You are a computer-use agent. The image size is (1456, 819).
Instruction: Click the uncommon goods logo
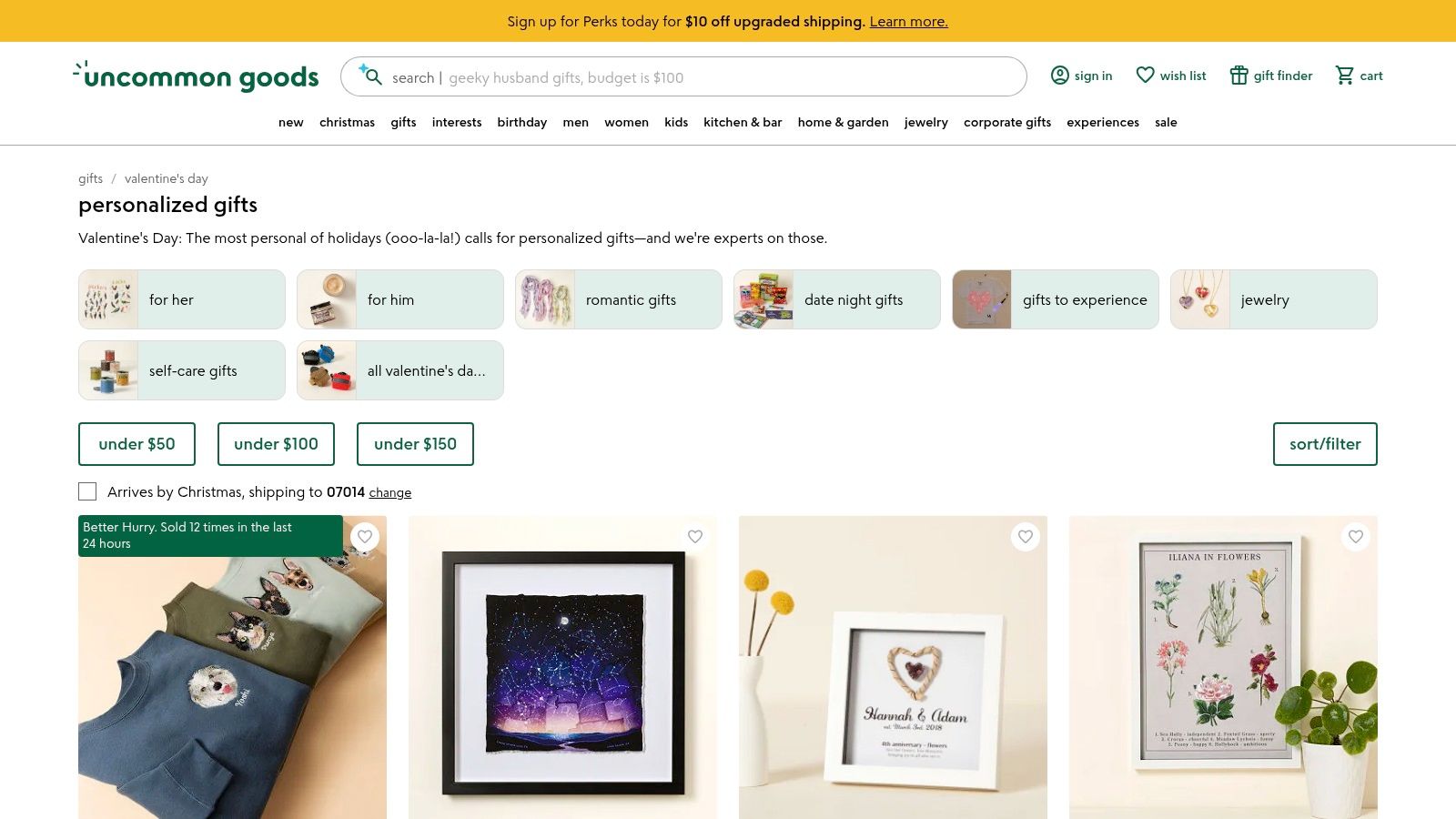pos(196,76)
